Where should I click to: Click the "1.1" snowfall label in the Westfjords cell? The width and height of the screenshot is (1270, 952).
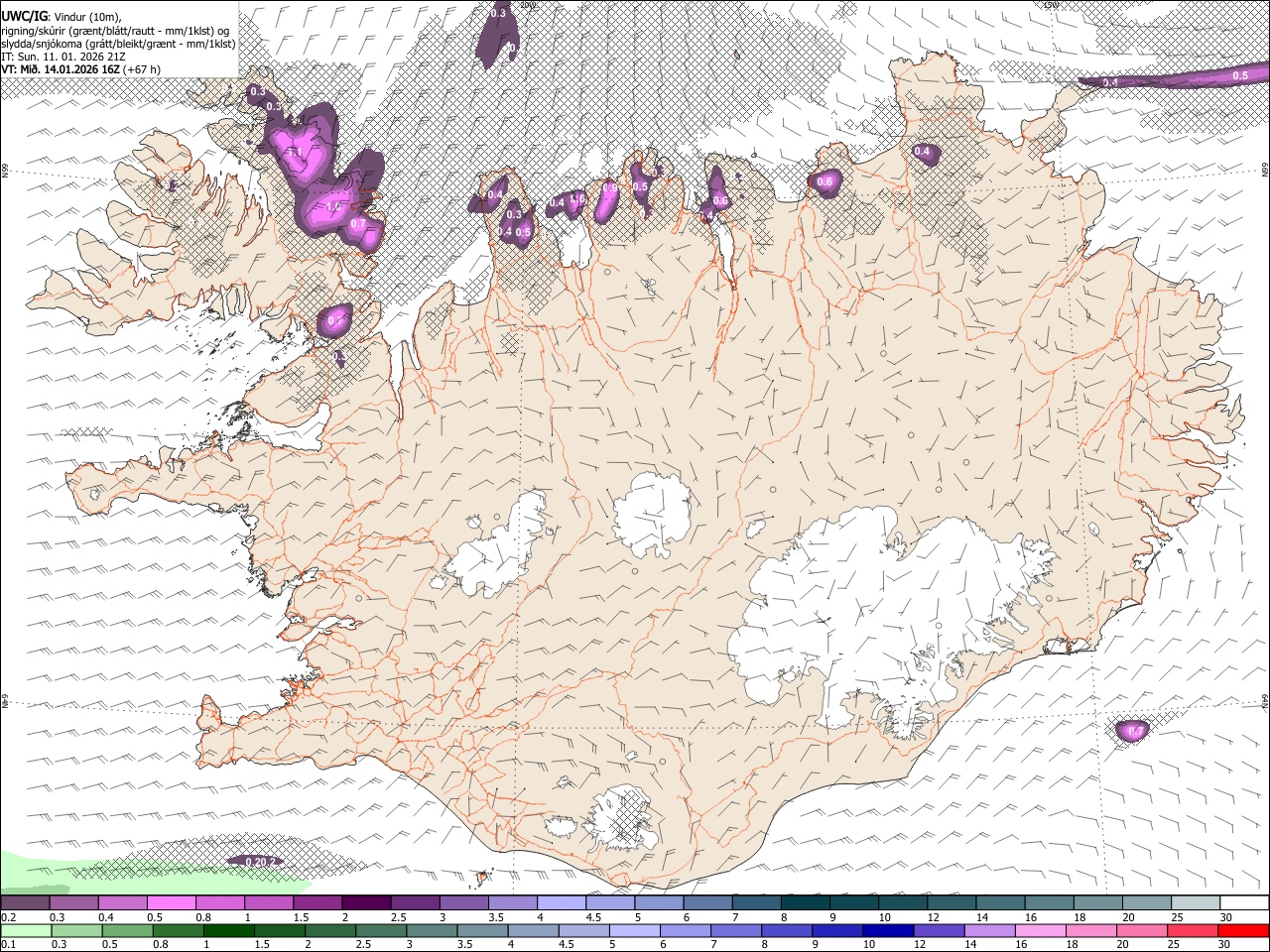coord(295,152)
